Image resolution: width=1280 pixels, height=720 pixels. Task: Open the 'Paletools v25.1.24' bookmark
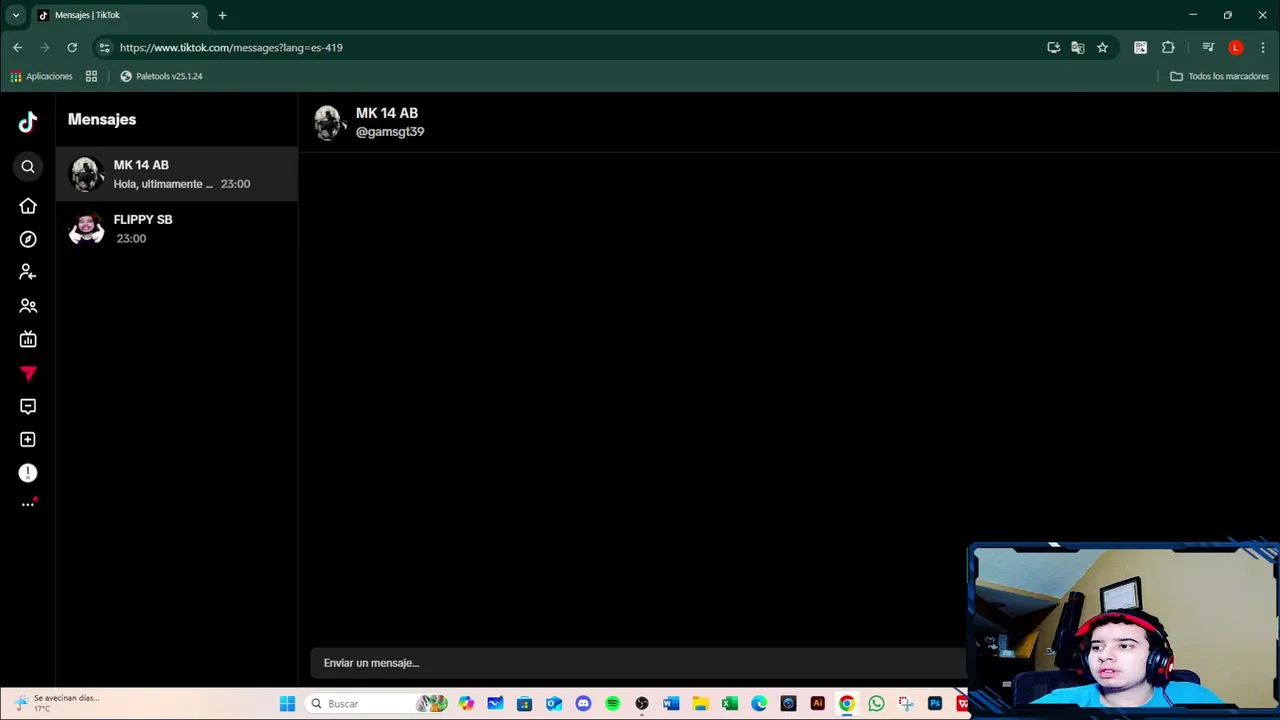161,76
